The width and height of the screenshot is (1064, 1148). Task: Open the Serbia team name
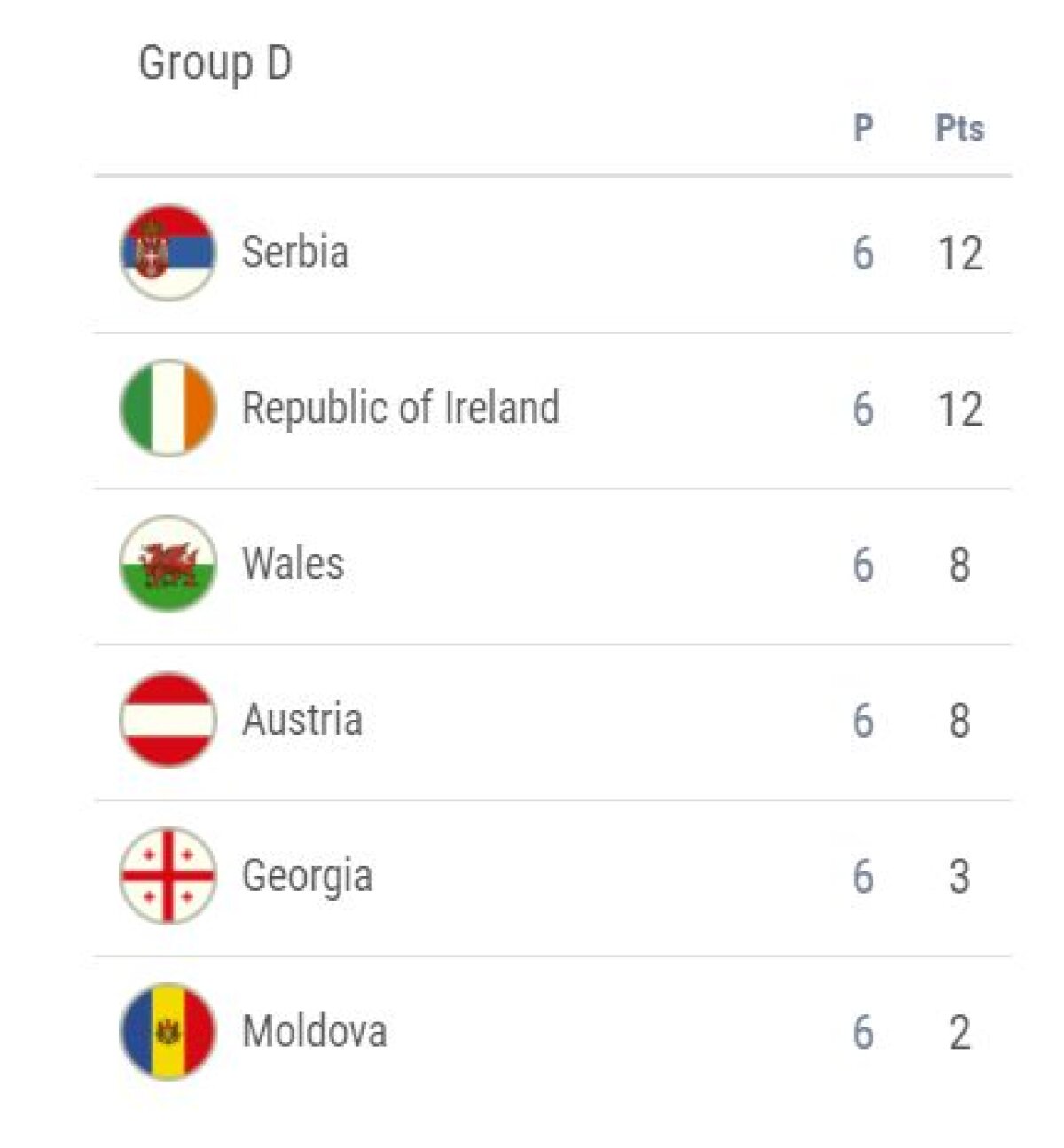295,253
